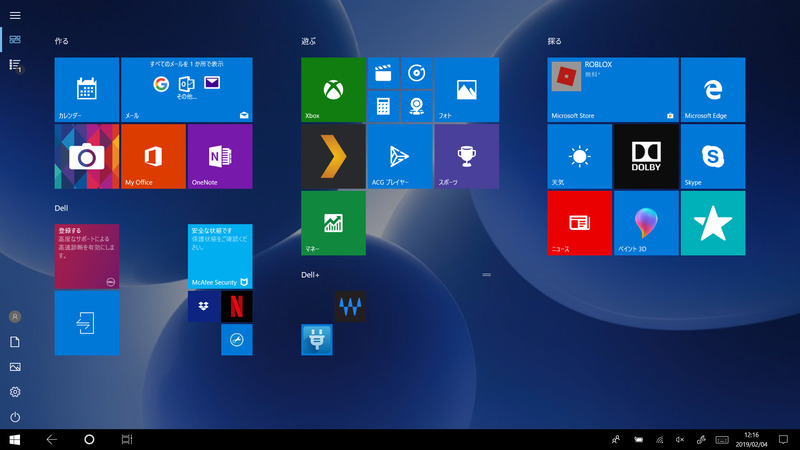Open the Dell registration support tile
The height and width of the screenshot is (450, 800).
[x=87, y=257]
